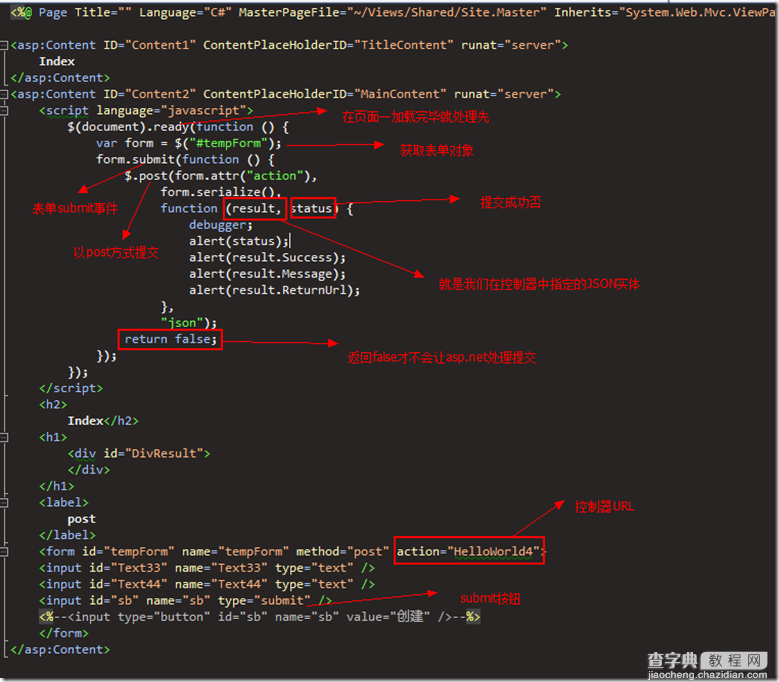Click the return false; statement
This screenshot has height=682, width=779.
[x=170, y=340]
